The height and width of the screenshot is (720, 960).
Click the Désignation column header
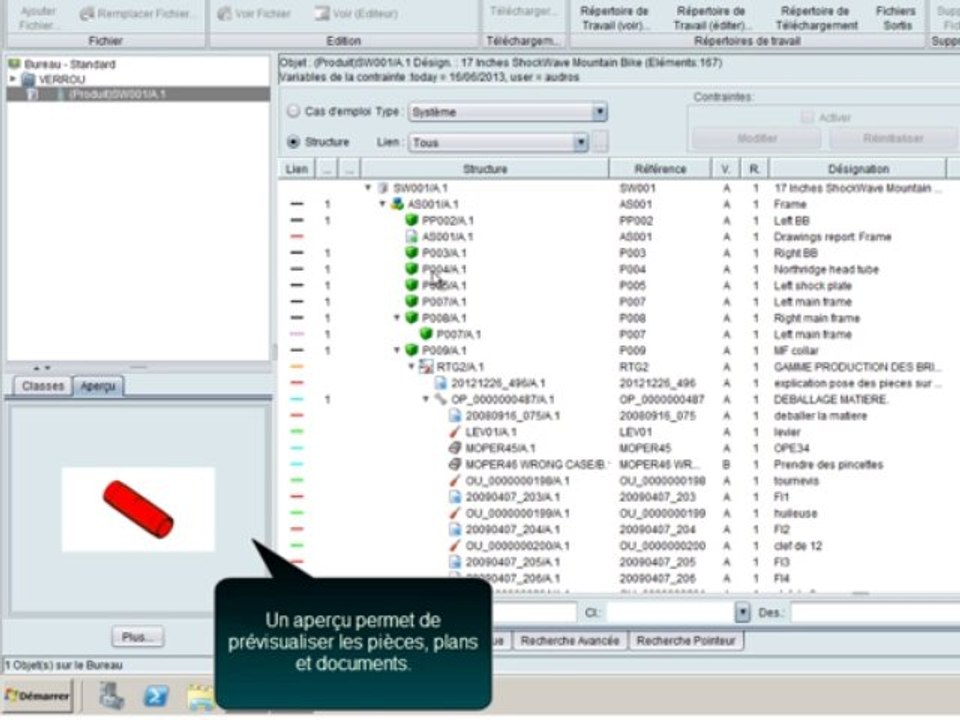(x=858, y=168)
